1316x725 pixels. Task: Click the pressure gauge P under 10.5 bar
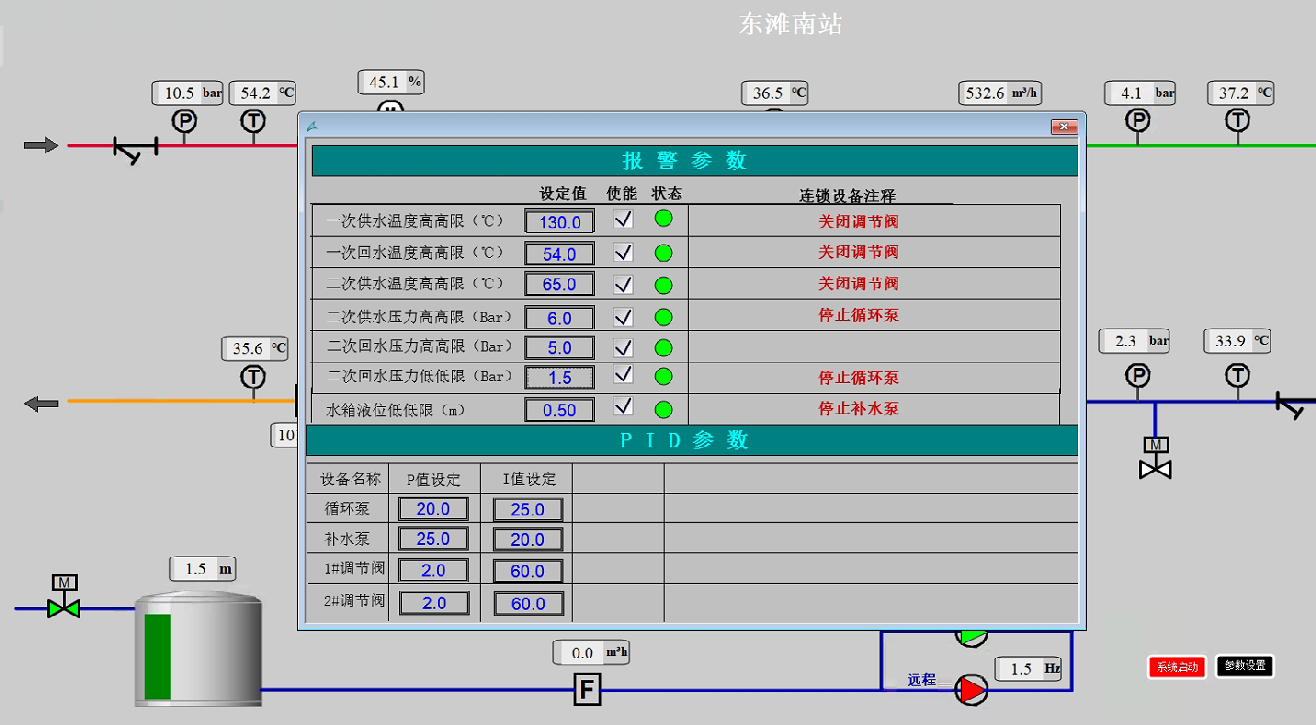click(184, 122)
